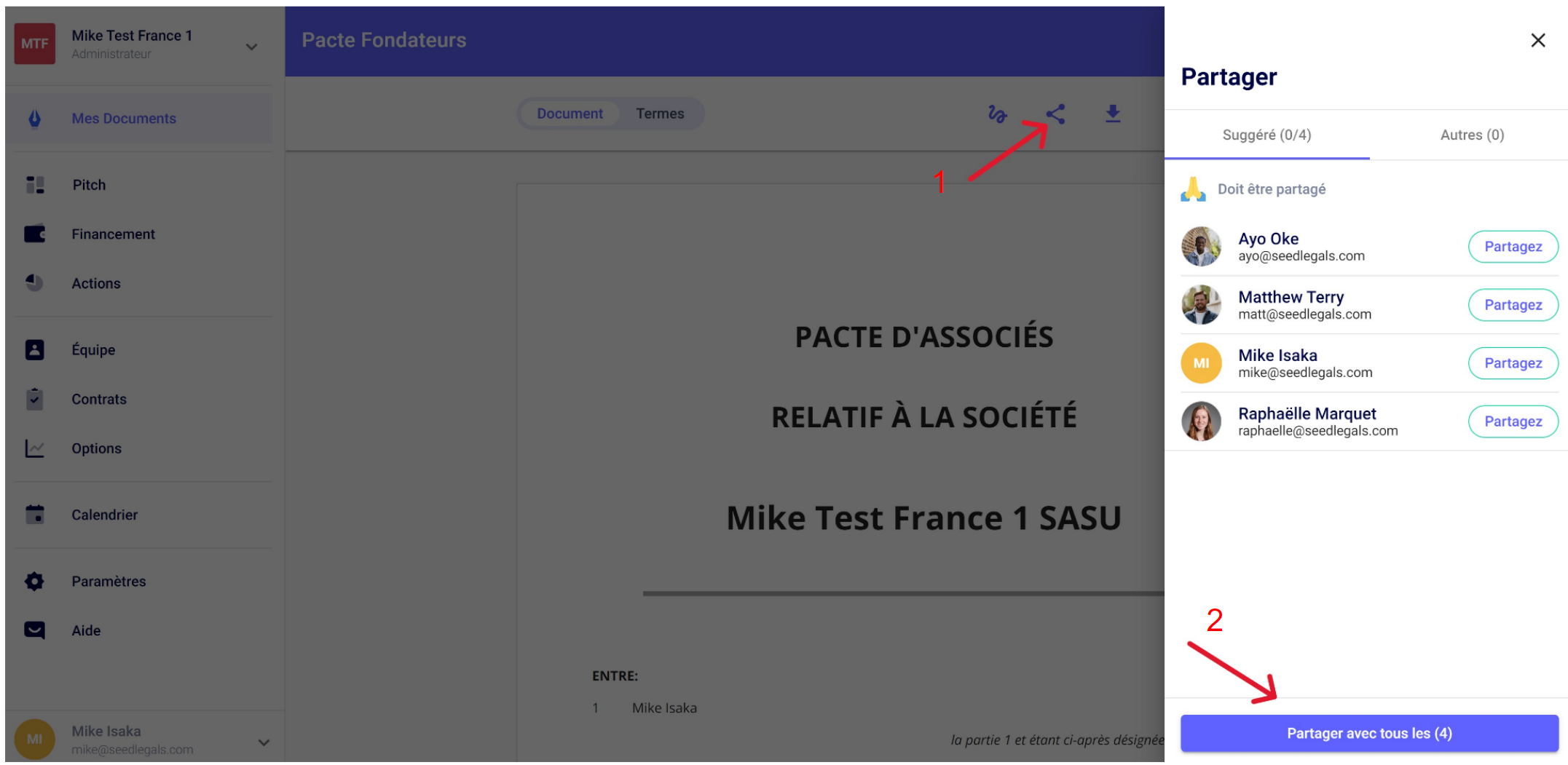The image size is (1568, 765).
Task: Expand the Mike Test France 1 company dropdown
Action: click(x=251, y=47)
